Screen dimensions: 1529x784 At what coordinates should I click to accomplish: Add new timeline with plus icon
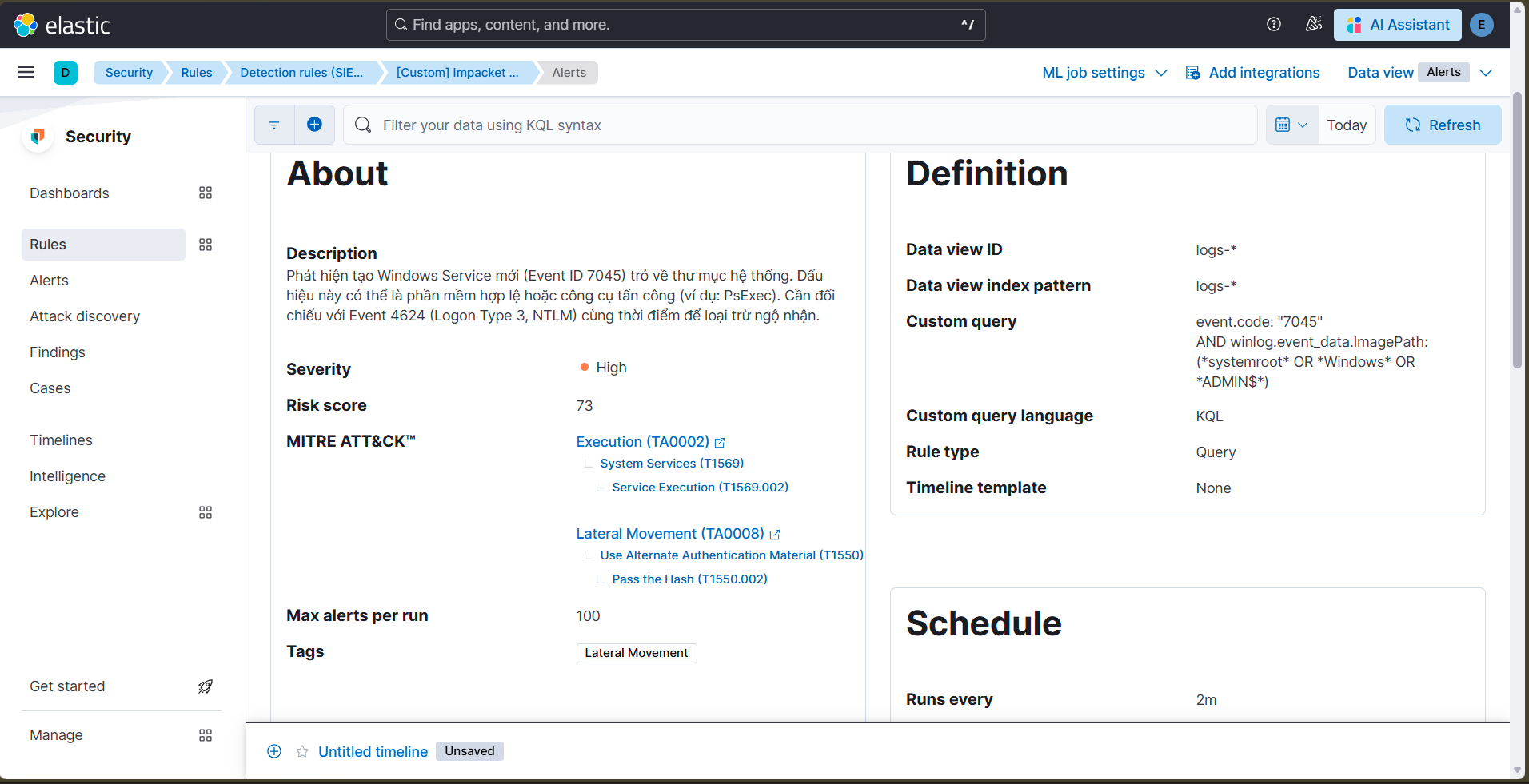pos(274,751)
